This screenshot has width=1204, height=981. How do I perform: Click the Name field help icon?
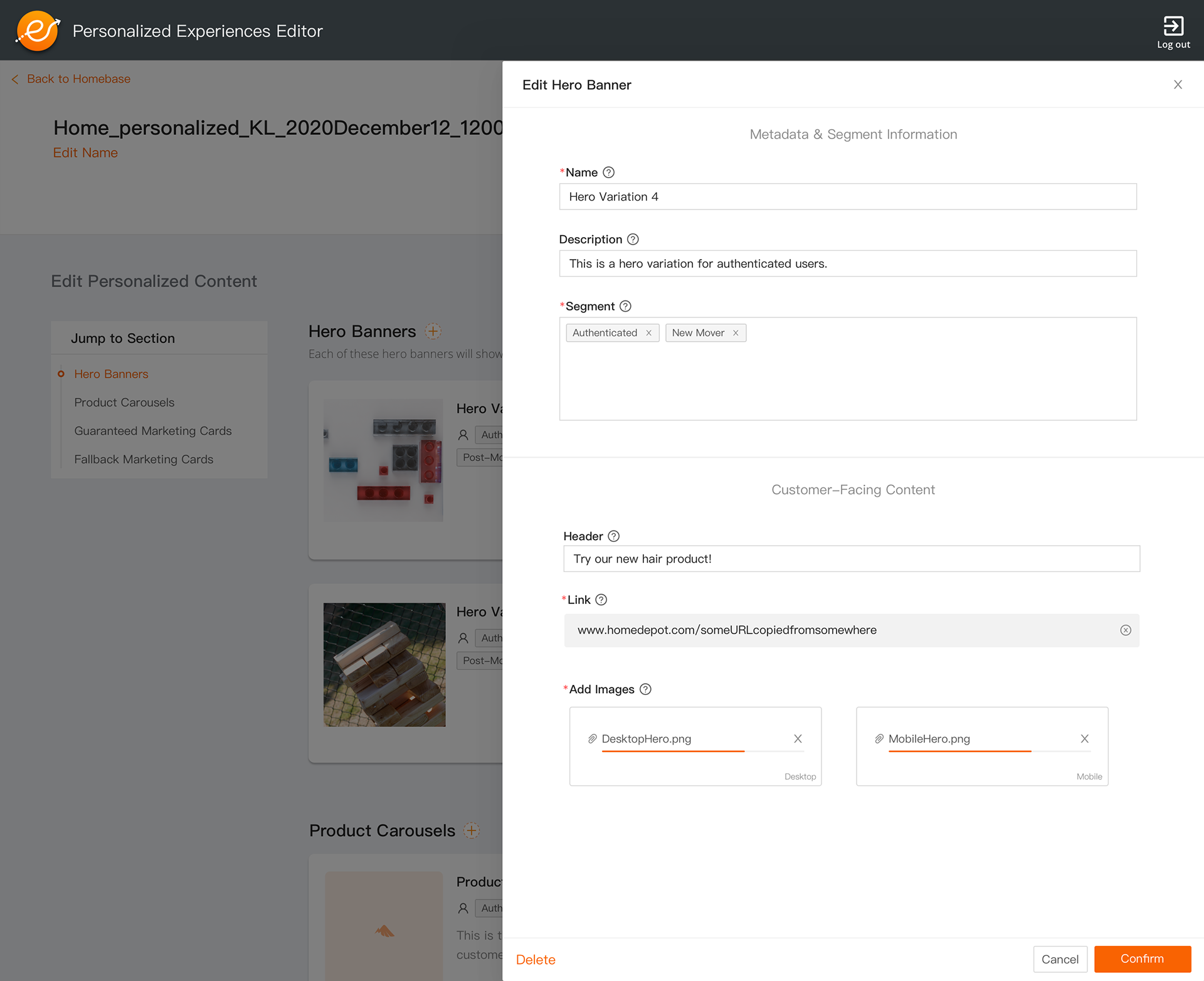[608, 172]
